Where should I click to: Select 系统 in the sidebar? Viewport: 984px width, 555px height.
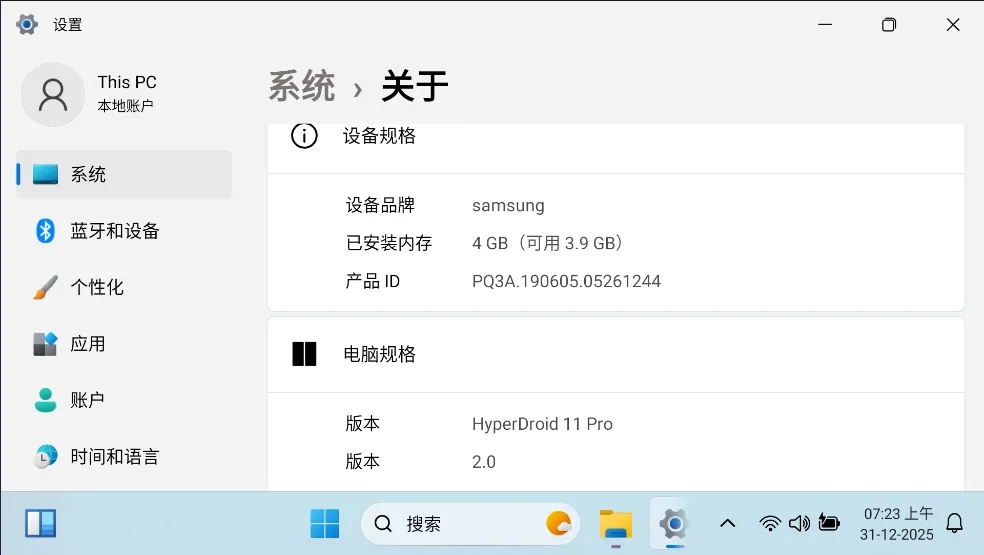coord(124,175)
